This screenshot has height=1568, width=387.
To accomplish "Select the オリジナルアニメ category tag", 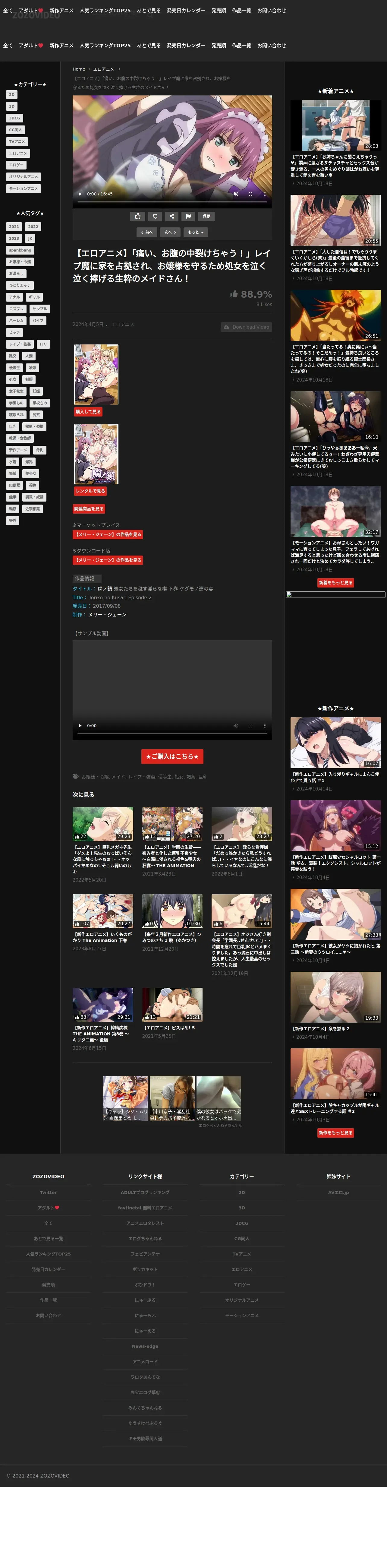I will (x=24, y=176).
